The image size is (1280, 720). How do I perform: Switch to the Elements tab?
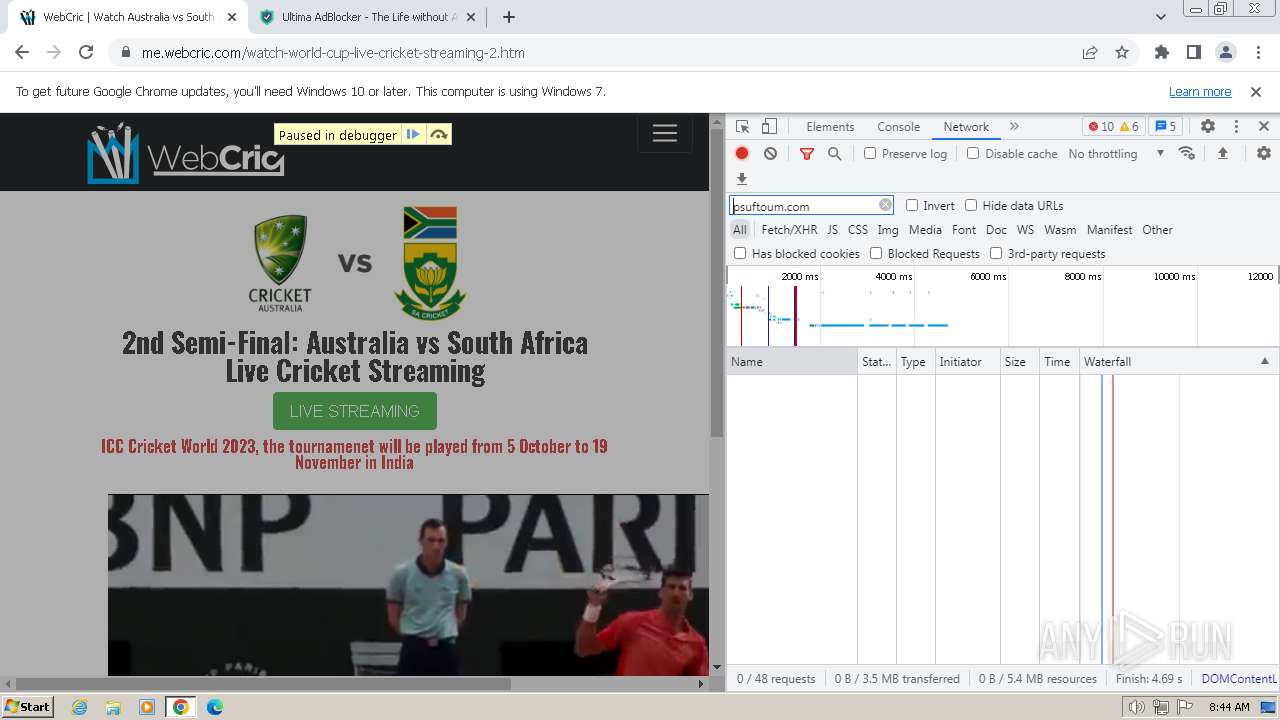coord(830,127)
